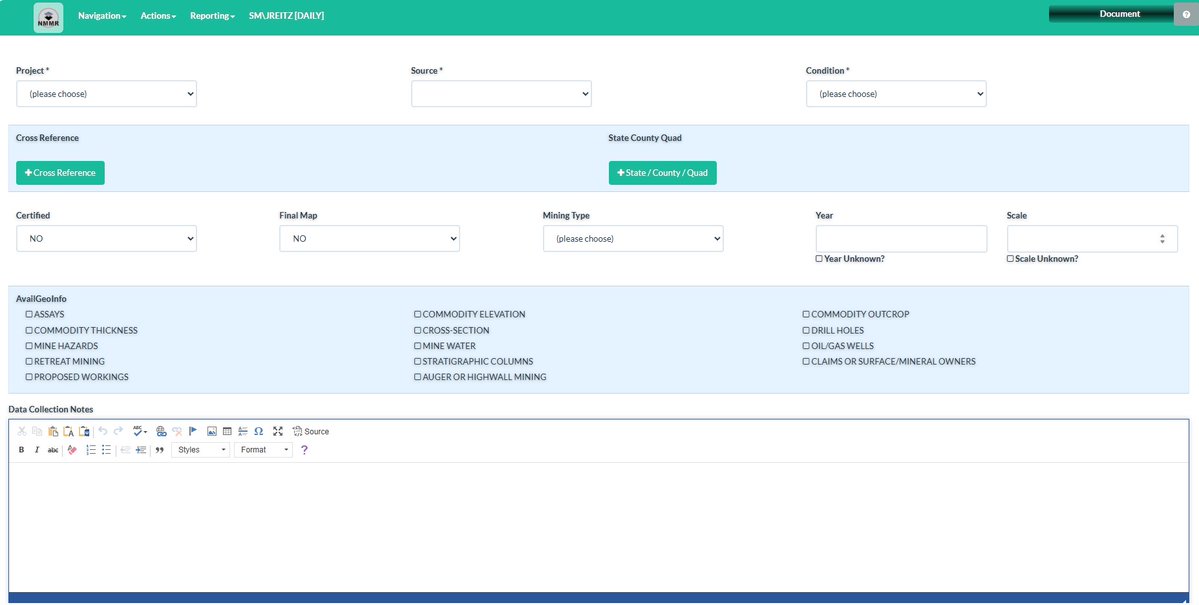Viewport: 1199px width, 605px height.
Task: Open the Mining Type dropdown
Action: [633, 239]
